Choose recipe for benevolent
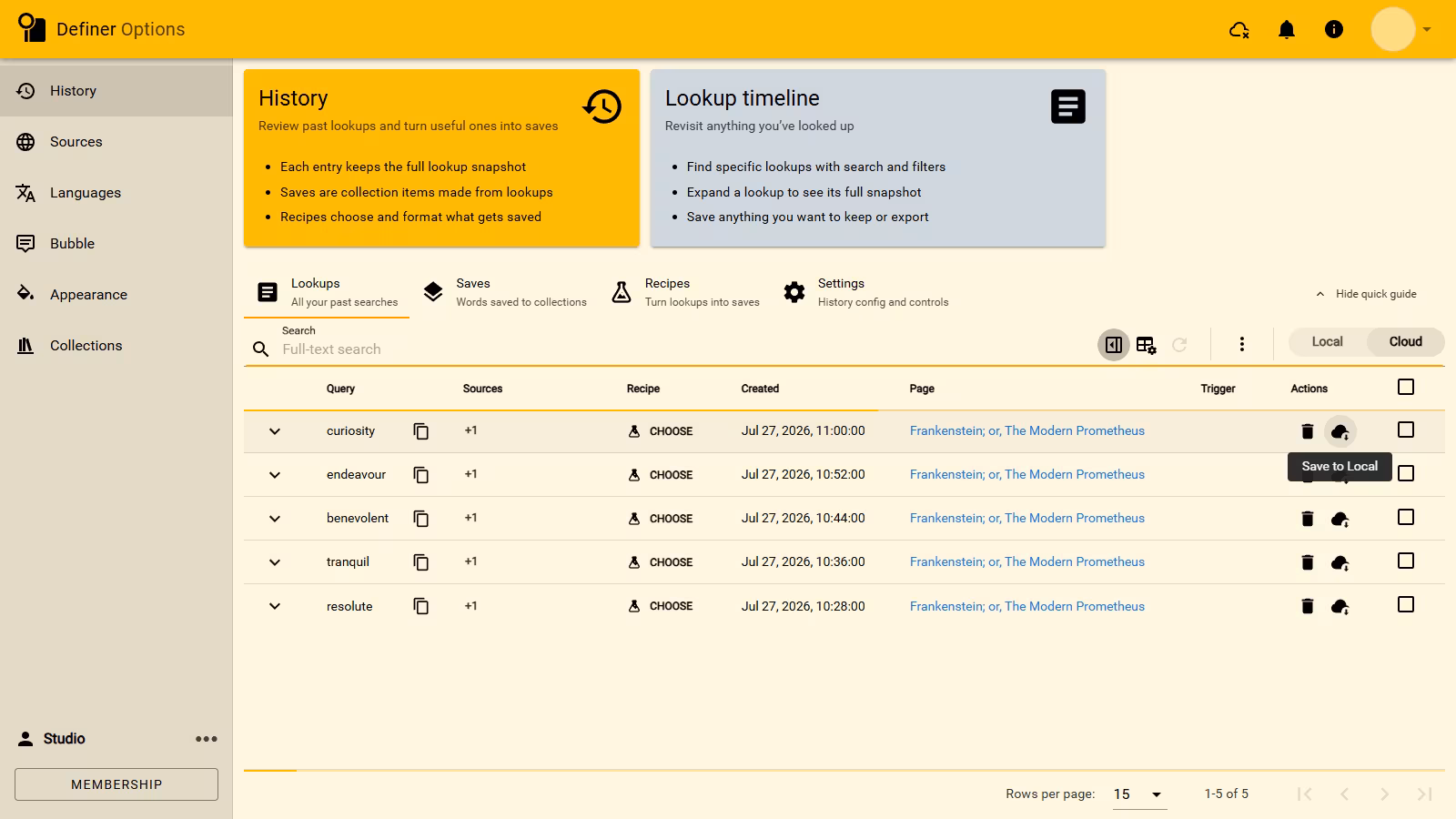The width and height of the screenshot is (1456, 819). (661, 519)
